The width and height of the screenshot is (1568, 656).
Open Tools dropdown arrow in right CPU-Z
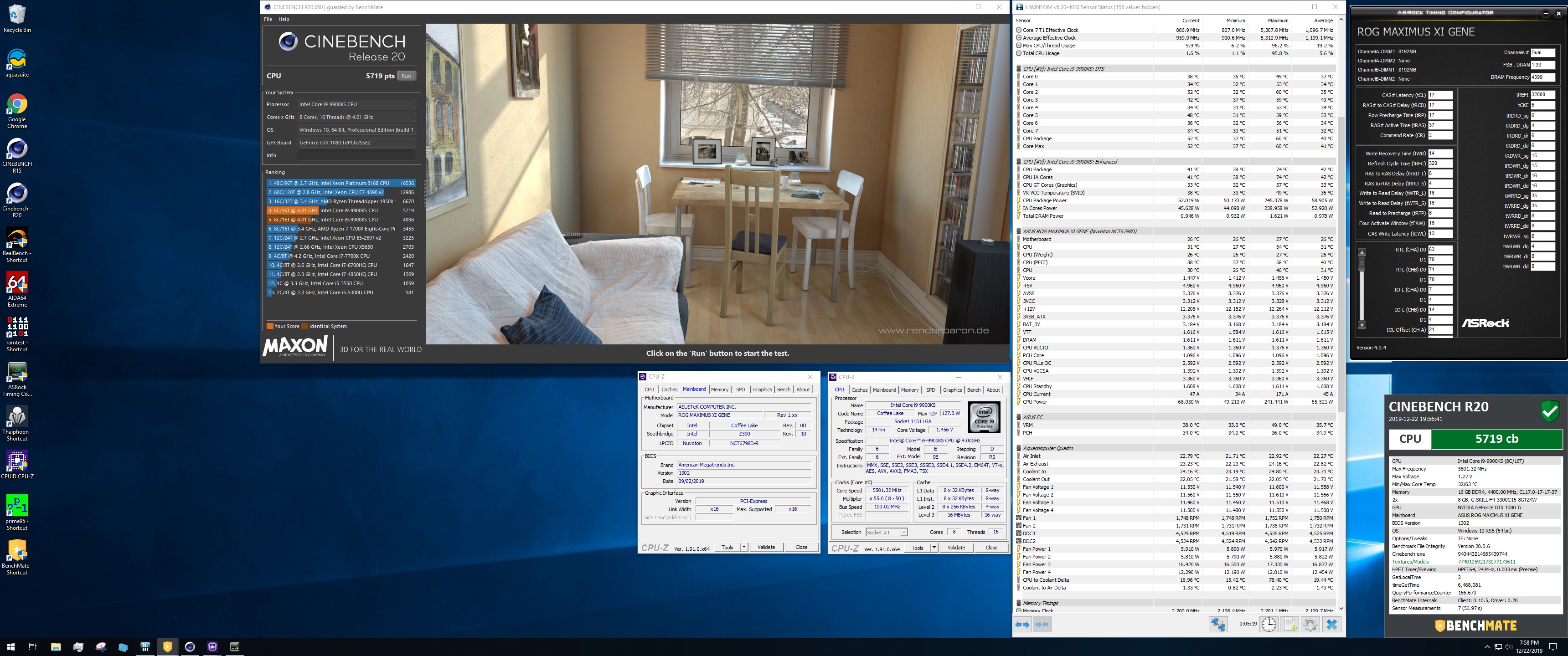(x=934, y=548)
